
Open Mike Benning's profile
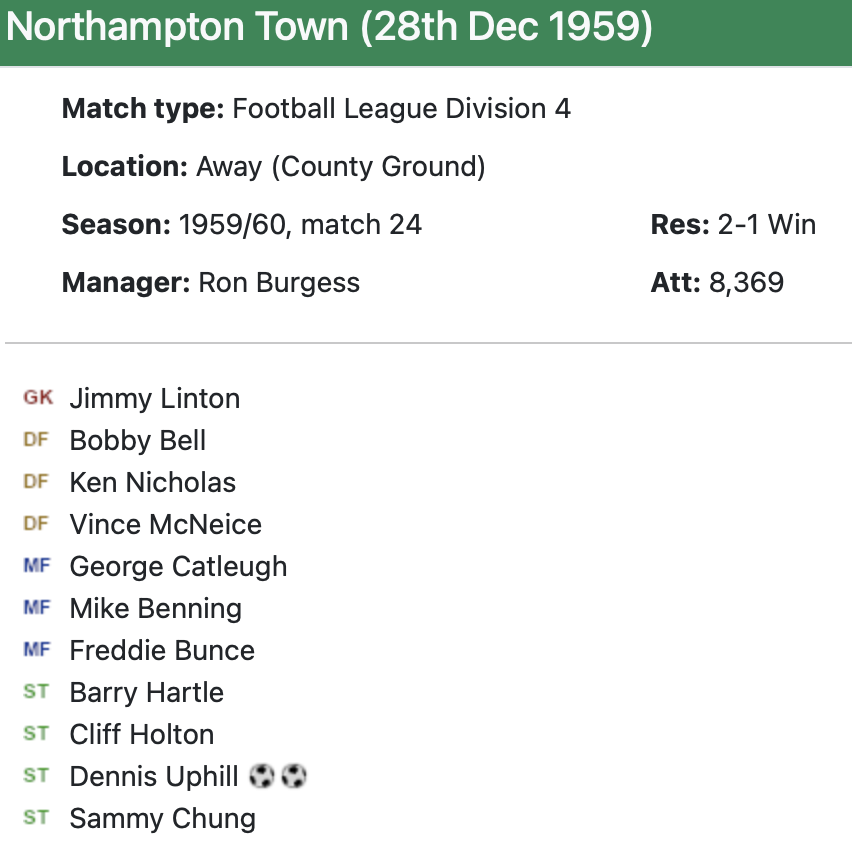156,609
